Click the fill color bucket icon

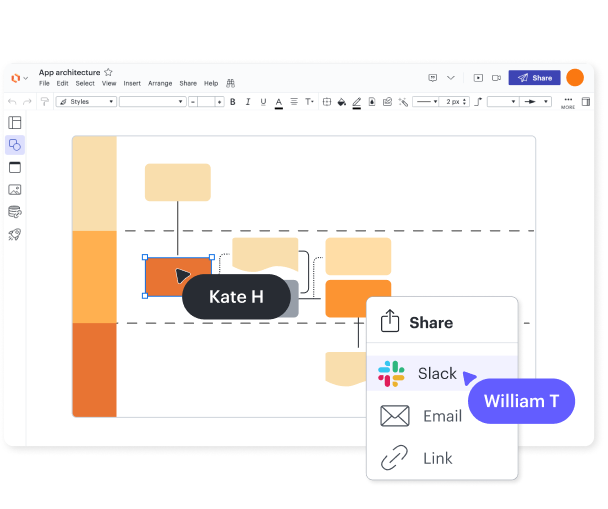(x=341, y=102)
